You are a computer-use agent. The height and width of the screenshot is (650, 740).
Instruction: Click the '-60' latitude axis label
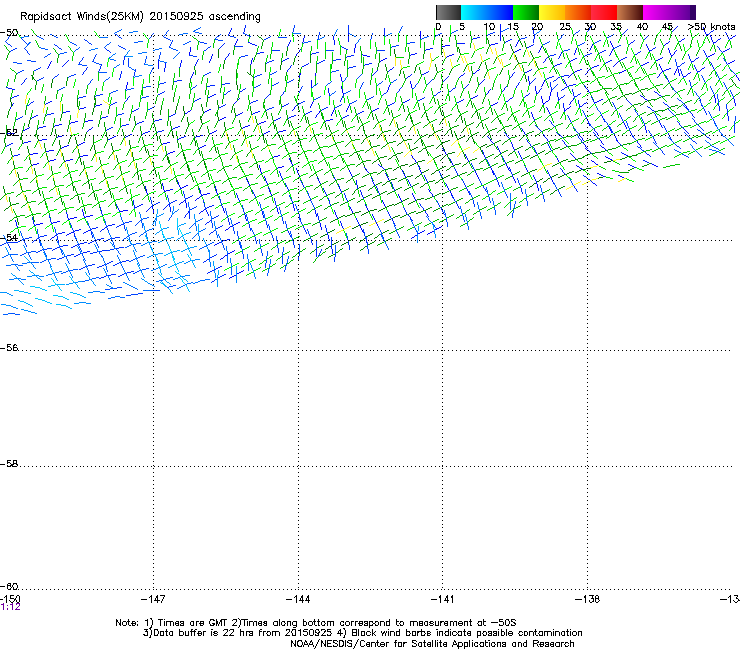click(x=9, y=587)
